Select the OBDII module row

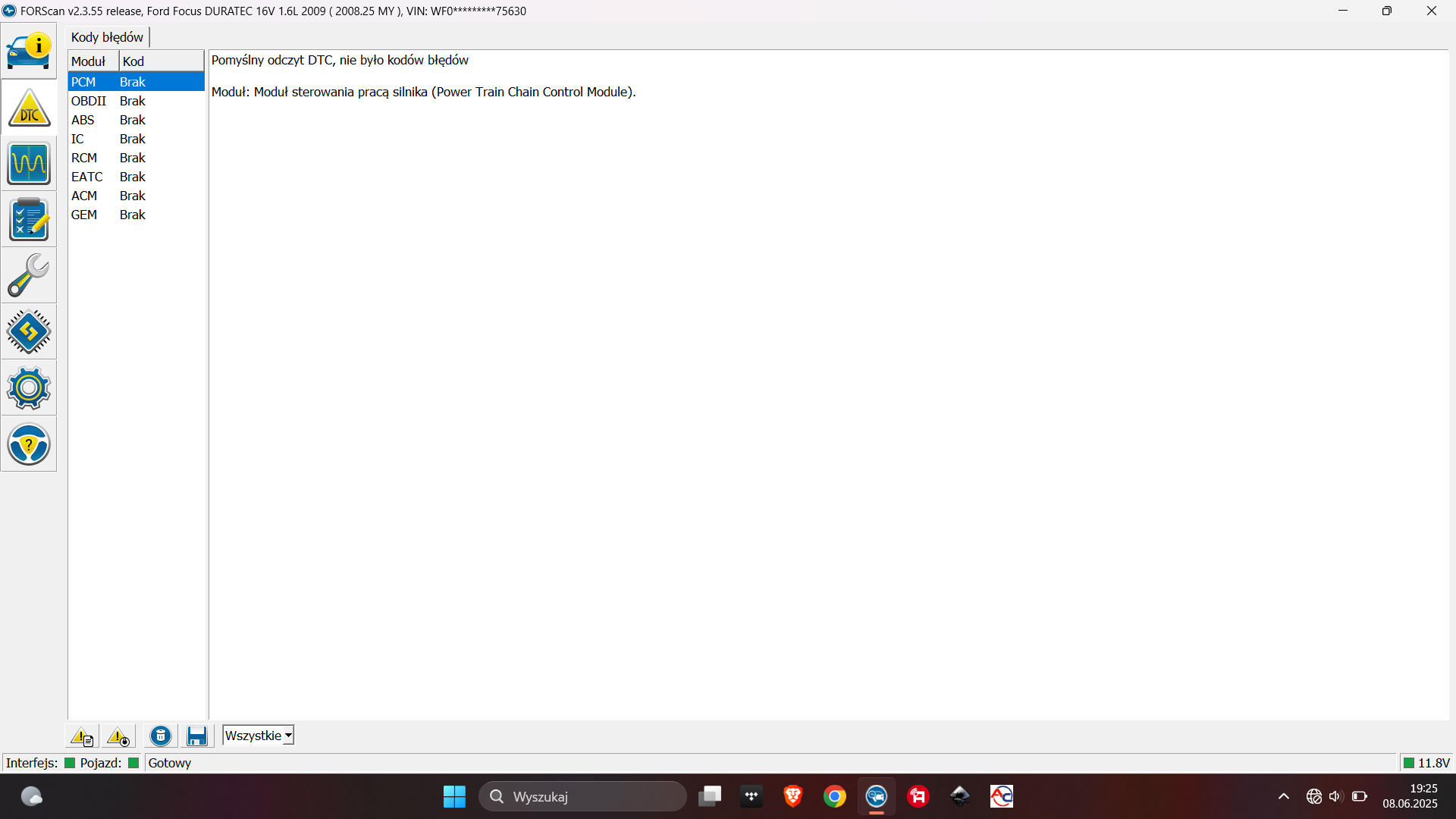(136, 101)
